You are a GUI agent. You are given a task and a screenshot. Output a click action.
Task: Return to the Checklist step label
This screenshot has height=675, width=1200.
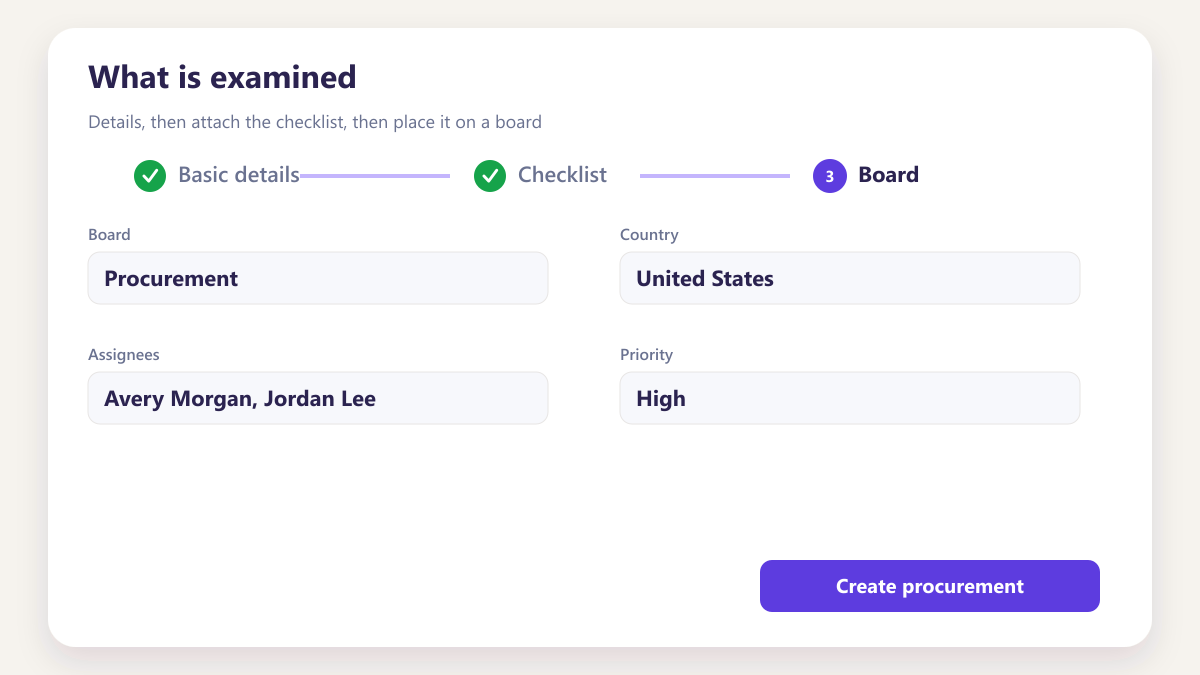pyautogui.click(x=562, y=175)
